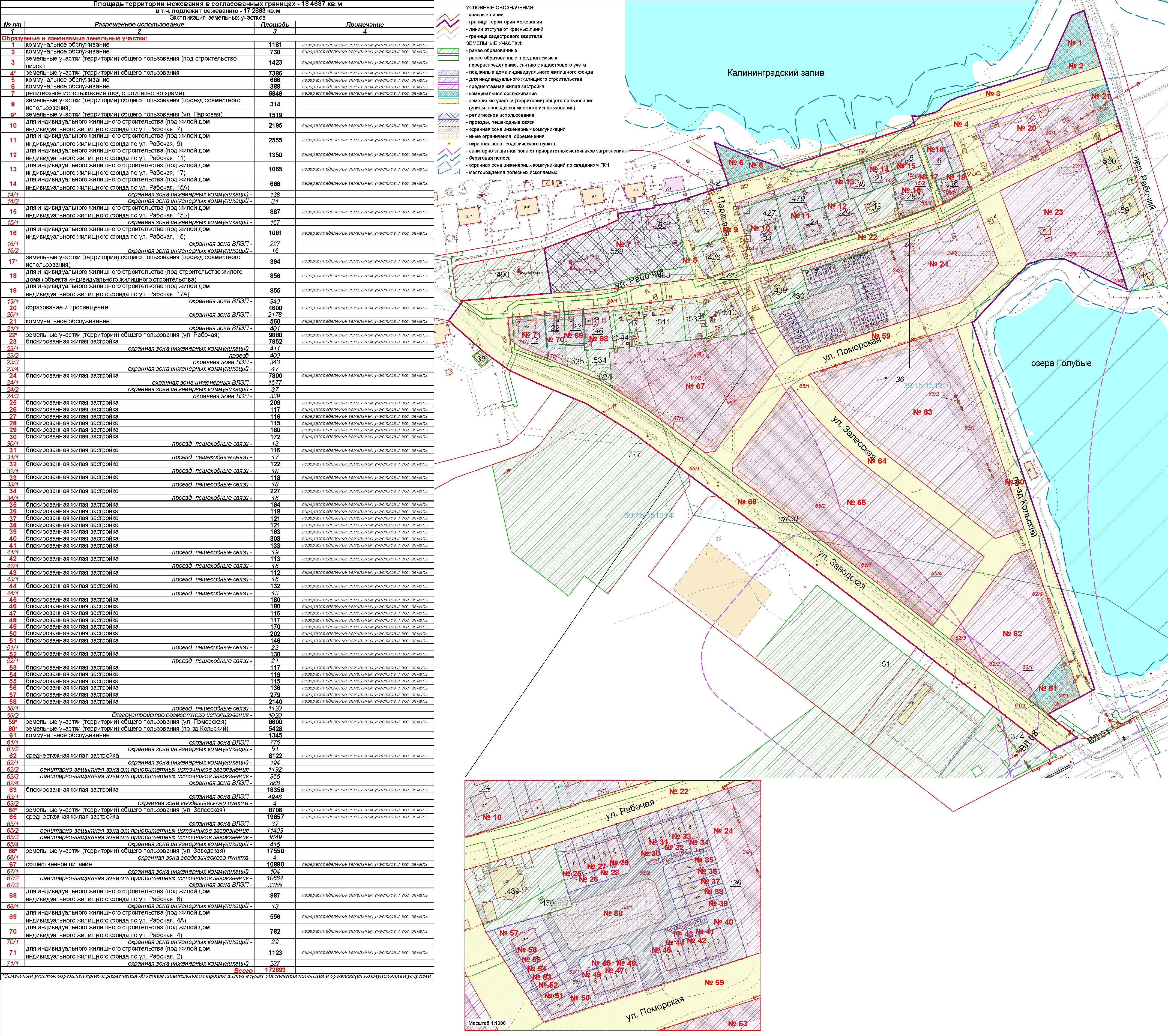This screenshot has height=1036, width=1168.
Task: Click parcel № 65 on the map
Action: pos(856,502)
